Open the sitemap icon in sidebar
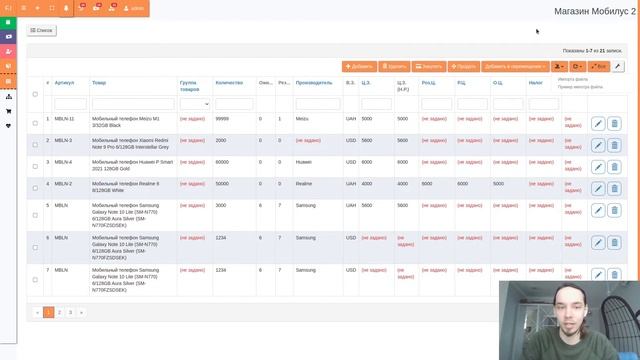 coord(8,97)
